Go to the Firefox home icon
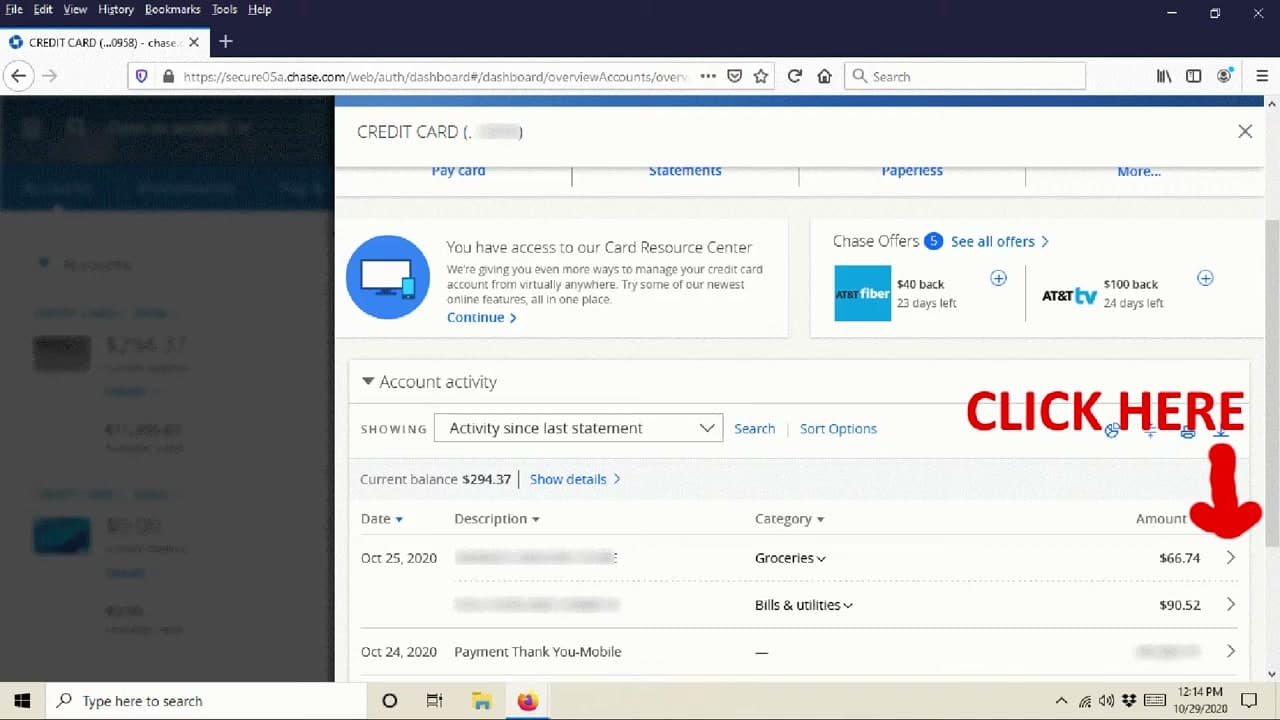The width and height of the screenshot is (1280, 720). 825,76
